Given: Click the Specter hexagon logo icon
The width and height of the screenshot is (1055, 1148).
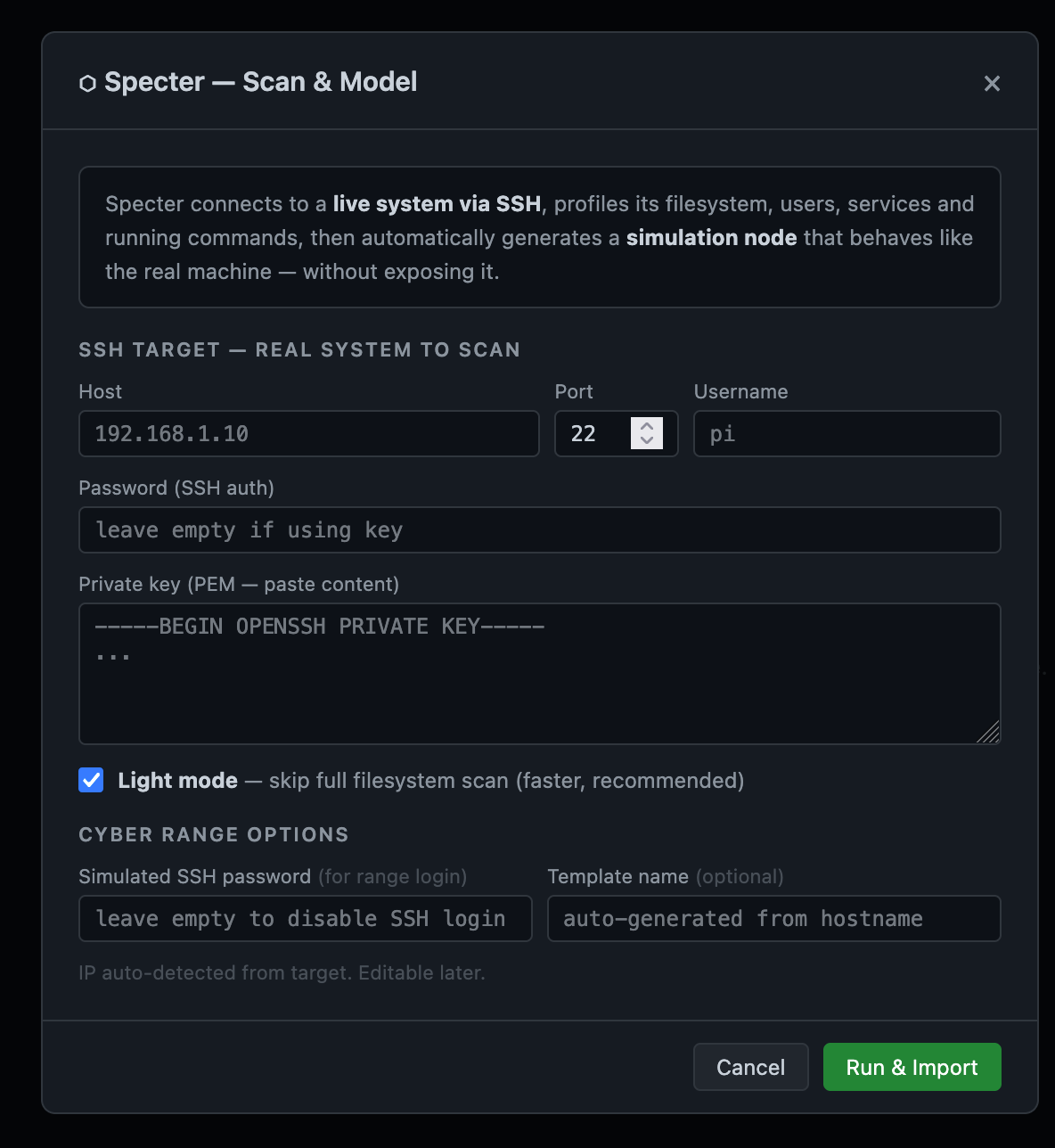Looking at the screenshot, I should [x=89, y=83].
